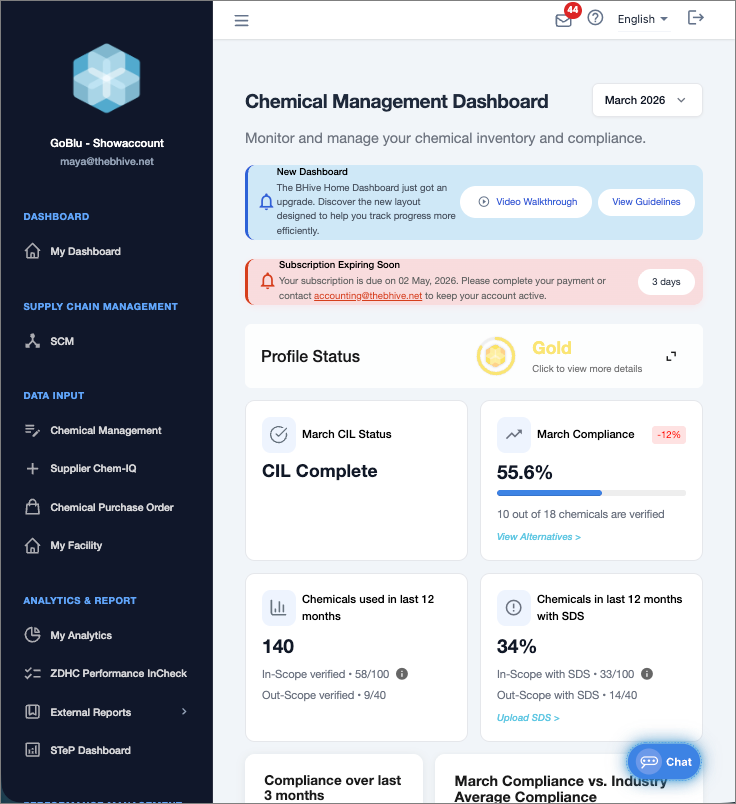Click the maya@thebhive.net account email
The width and height of the screenshot is (736, 804).
pos(107,162)
